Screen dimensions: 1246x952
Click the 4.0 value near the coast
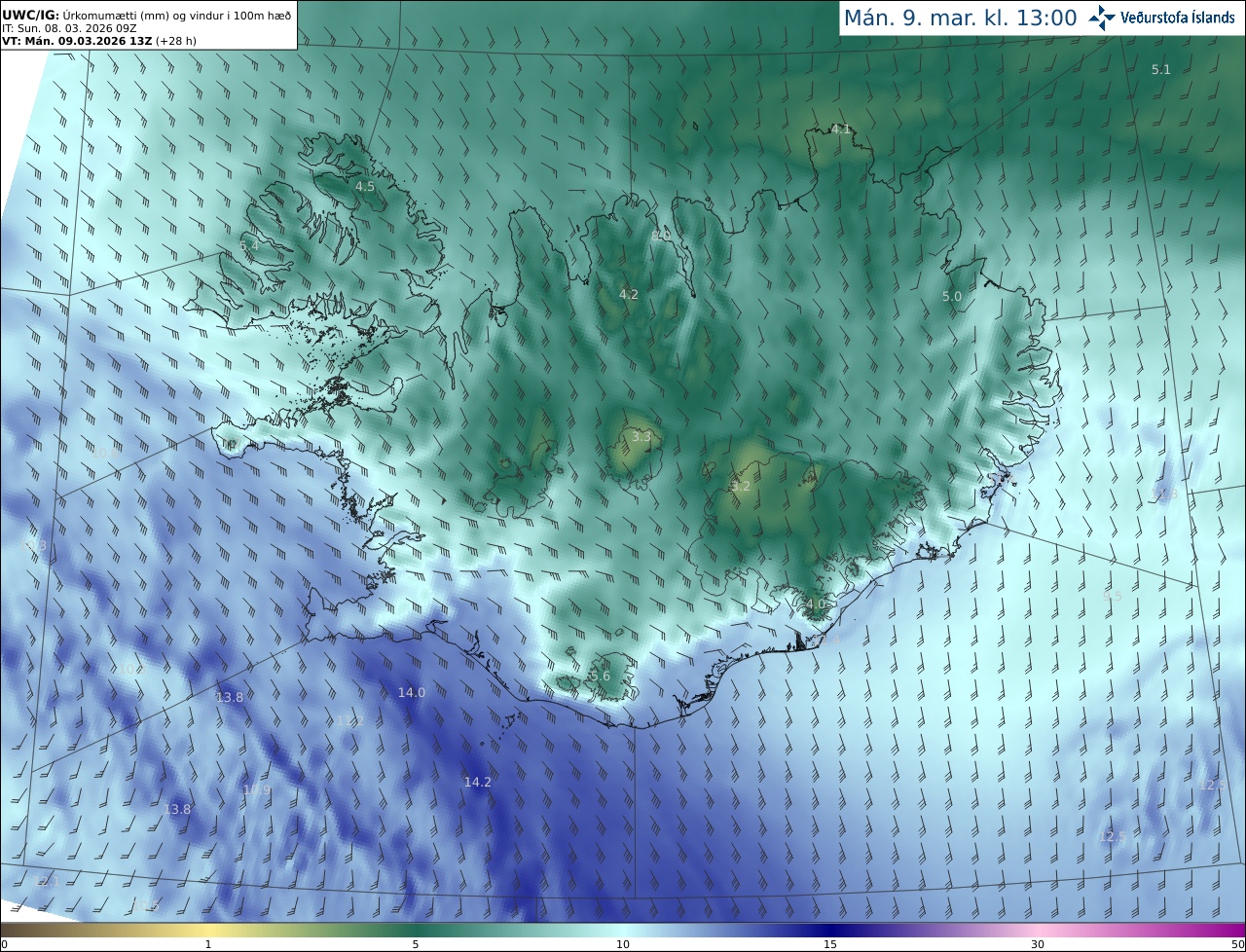click(815, 604)
